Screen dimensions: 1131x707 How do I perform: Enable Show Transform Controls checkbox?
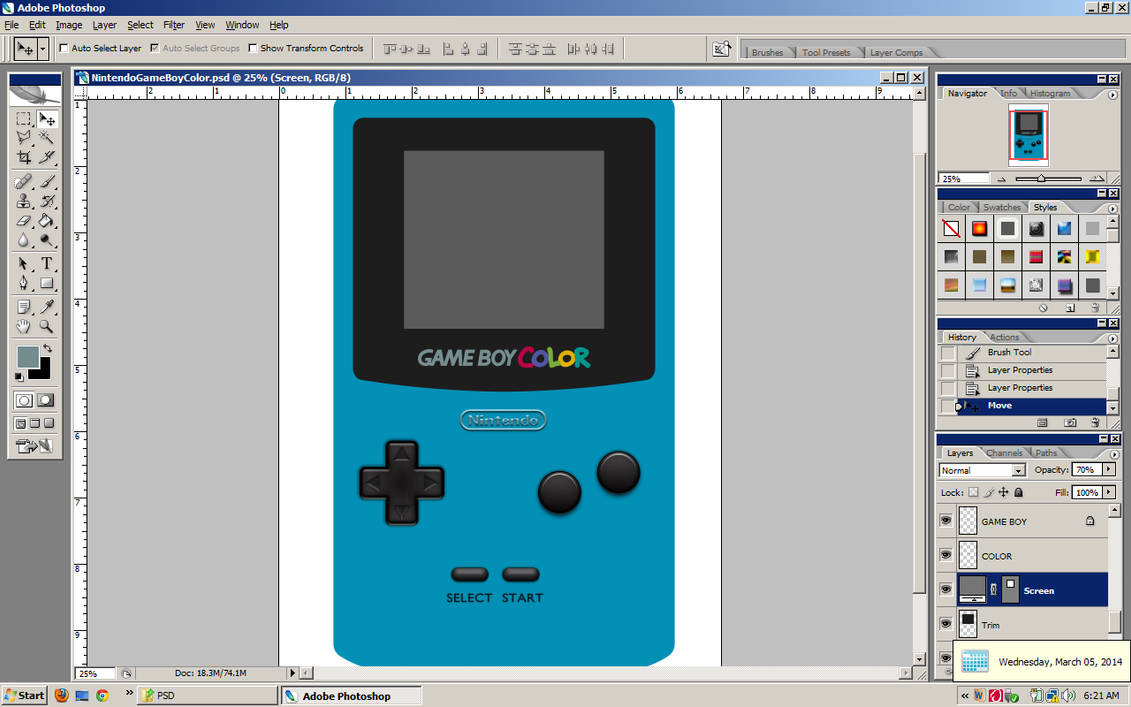[252, 48]
